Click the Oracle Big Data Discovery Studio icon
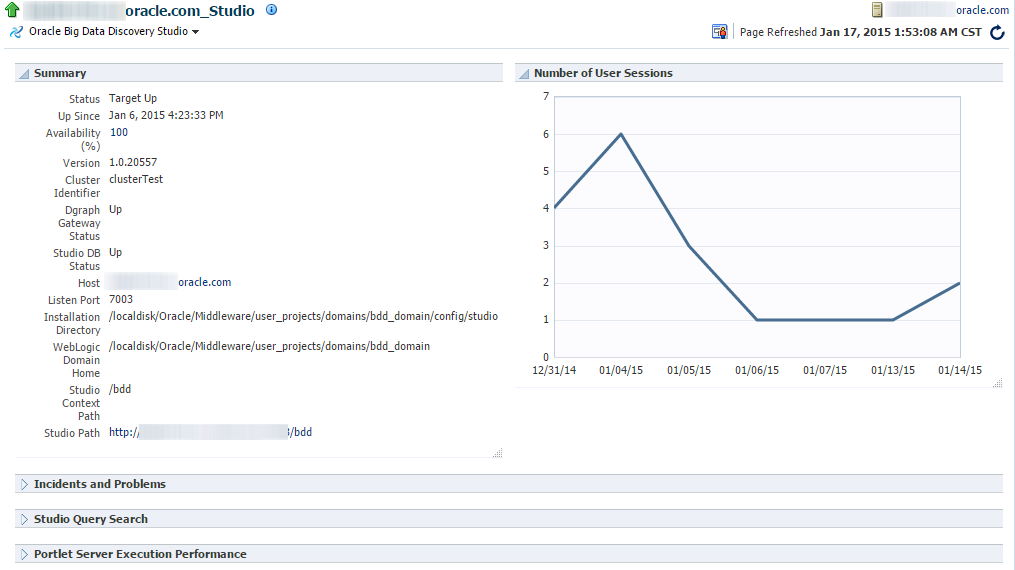This screenshot has width=1015, height=570. coord(16,32)
